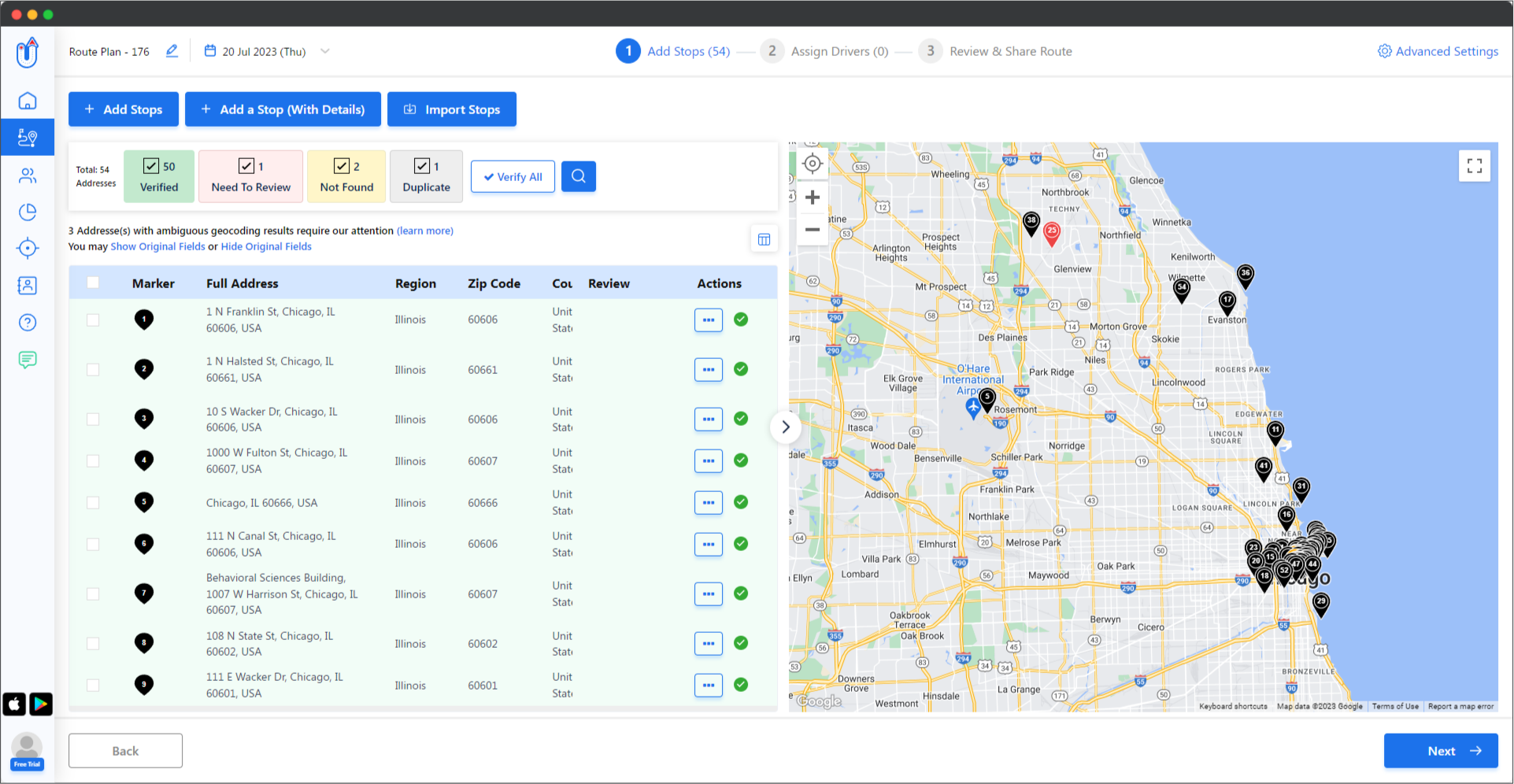The width and height of the screenshot is (1514, 784).
Task: Open actions menu for 10 S Wacker Dr
Action: [x=709, y=419]
